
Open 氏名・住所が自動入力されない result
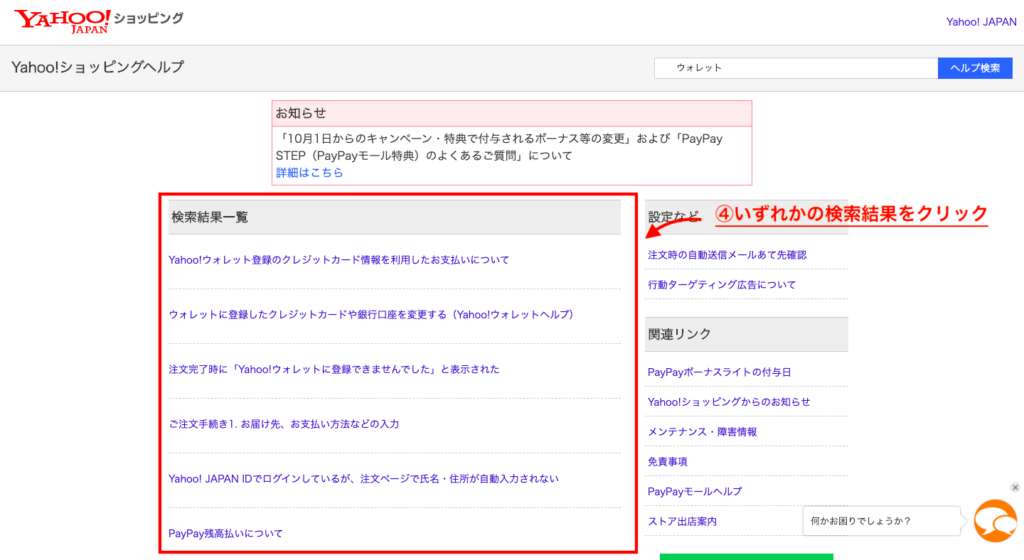click(x=363, y=479)
